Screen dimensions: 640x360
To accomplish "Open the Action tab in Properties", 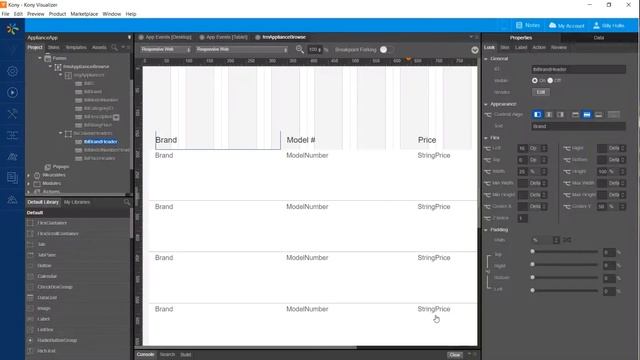I will pyautogui.click(x=539, y=47).
